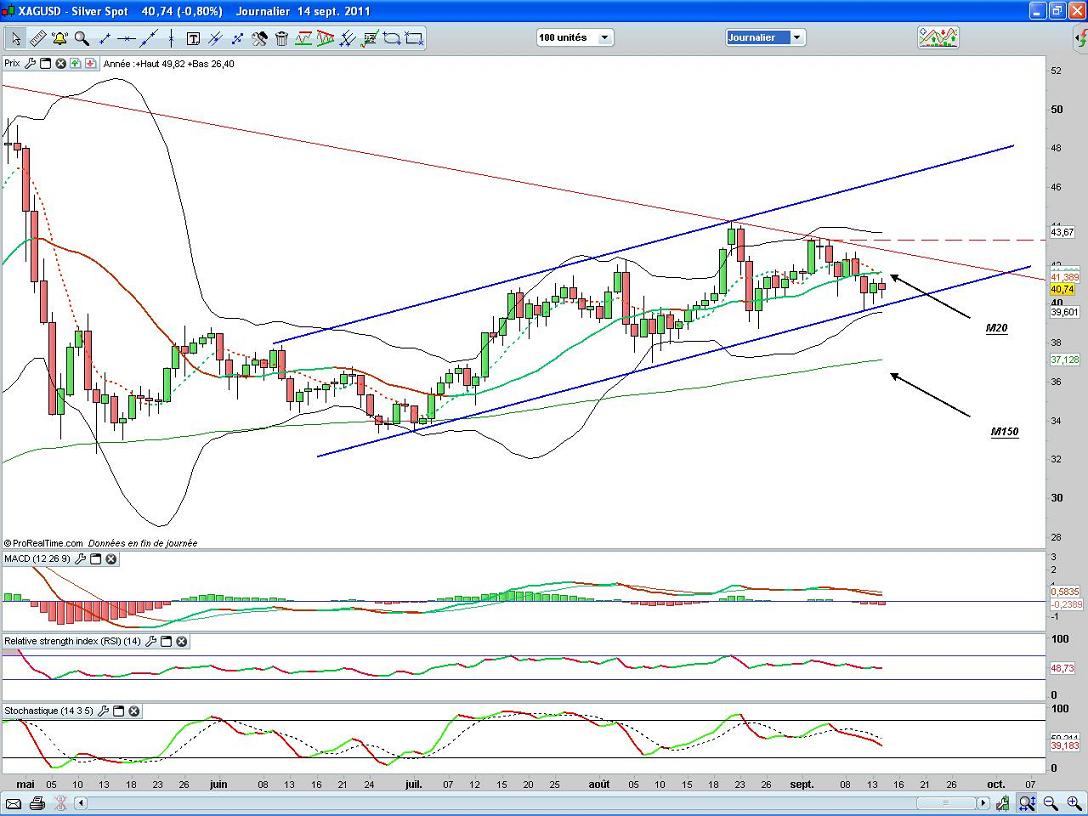Image resolution: width=1088 pixels, height=816 pixels.
Task: Click the horizontal scrollbar thumb
Action: [x=945, y=804]
